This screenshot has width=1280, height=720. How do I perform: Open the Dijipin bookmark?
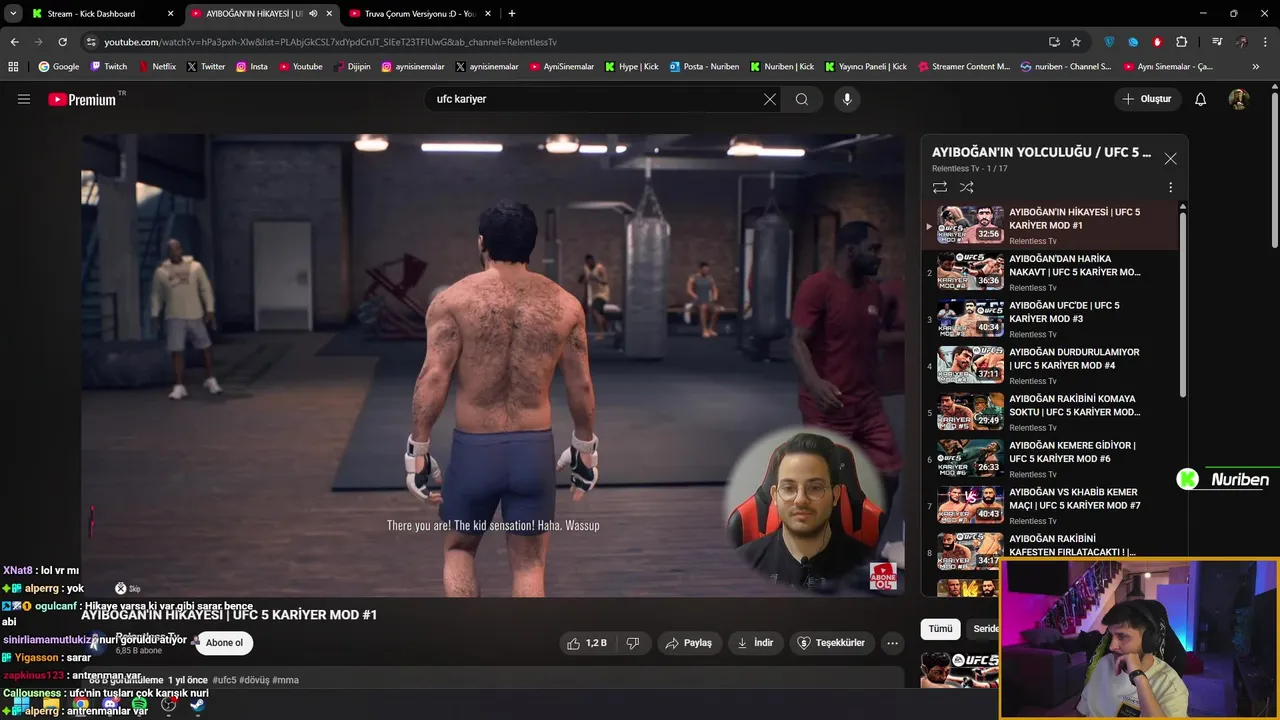(x=351, y=67)
